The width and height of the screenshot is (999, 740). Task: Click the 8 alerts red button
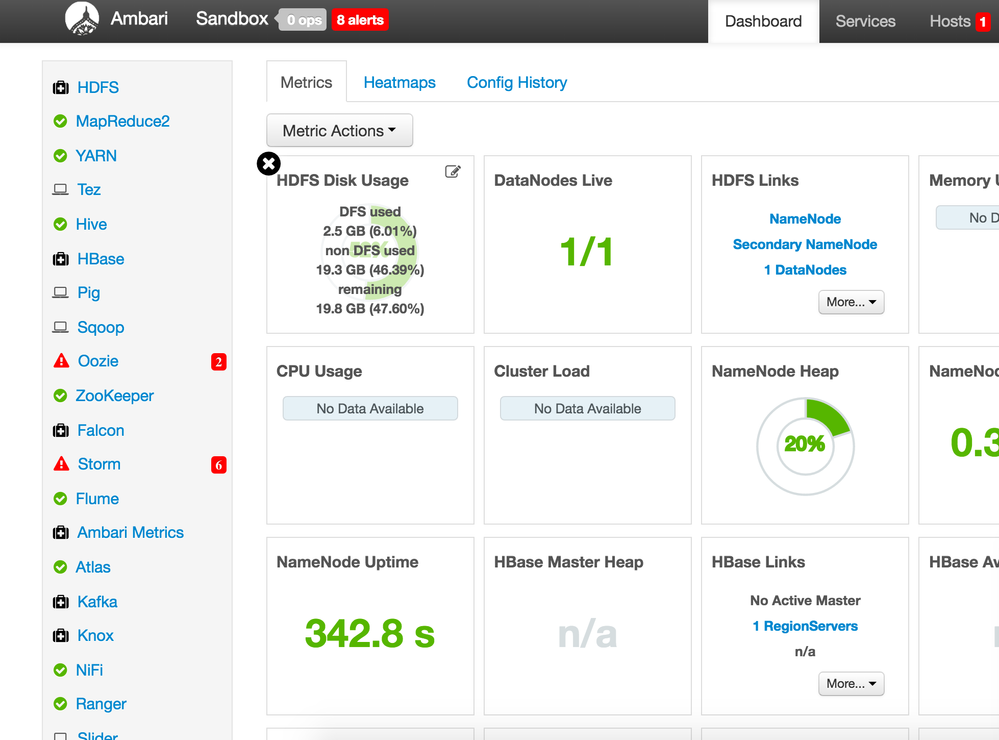360,20
